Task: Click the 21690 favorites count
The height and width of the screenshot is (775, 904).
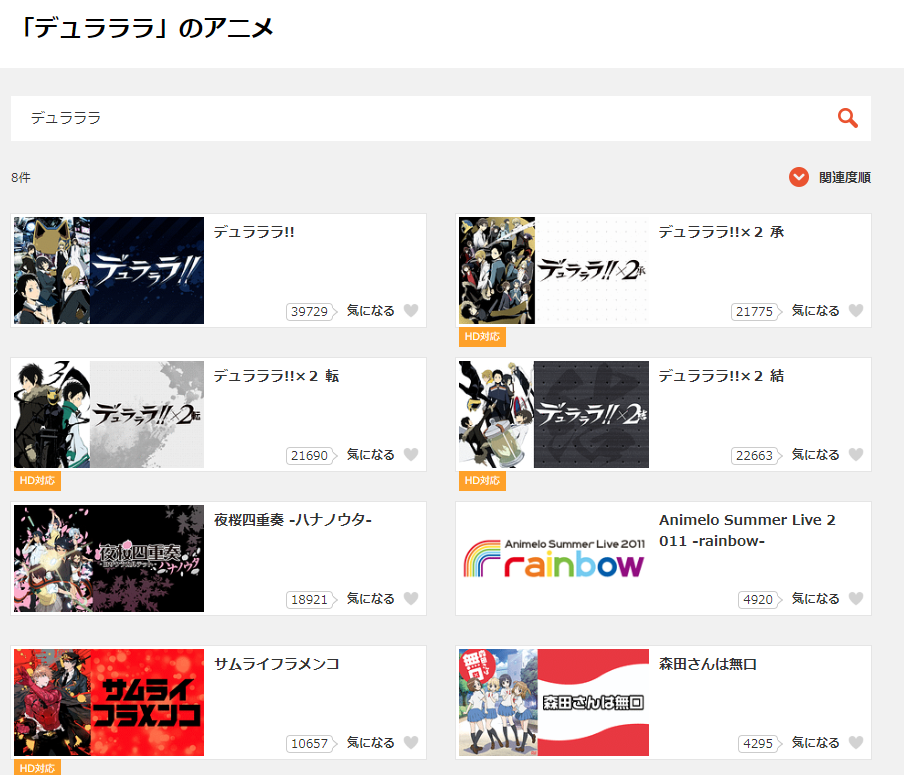Action: pyautogui.click(x=311, y=456)
